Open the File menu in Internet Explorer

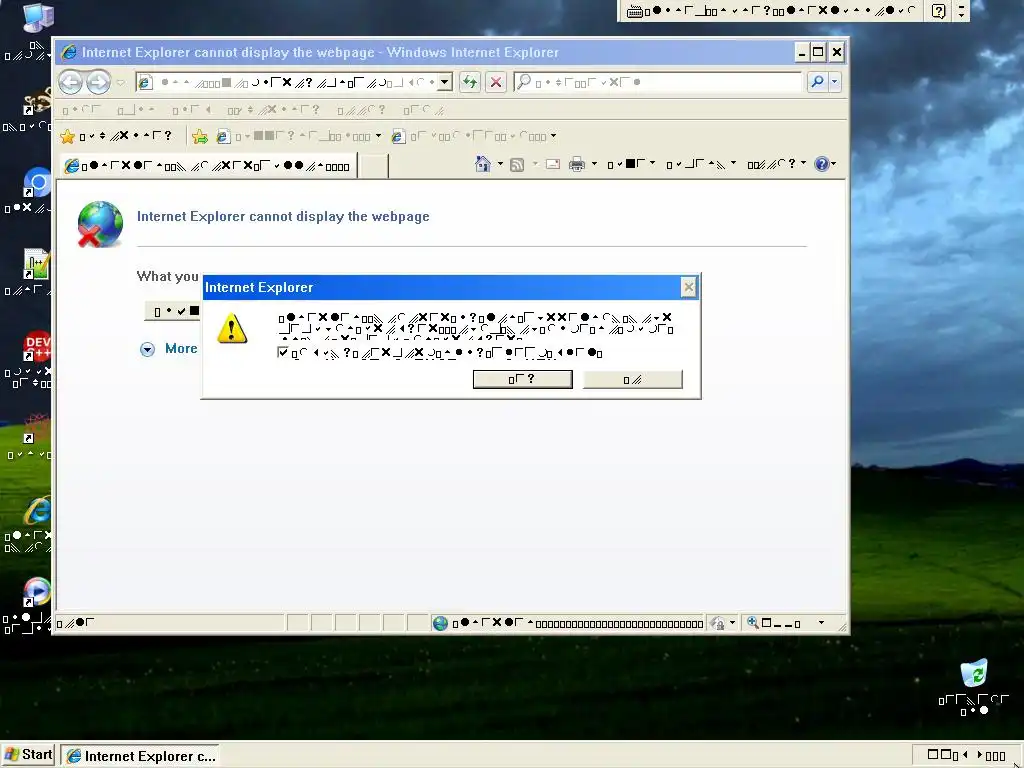coord(82,110)
